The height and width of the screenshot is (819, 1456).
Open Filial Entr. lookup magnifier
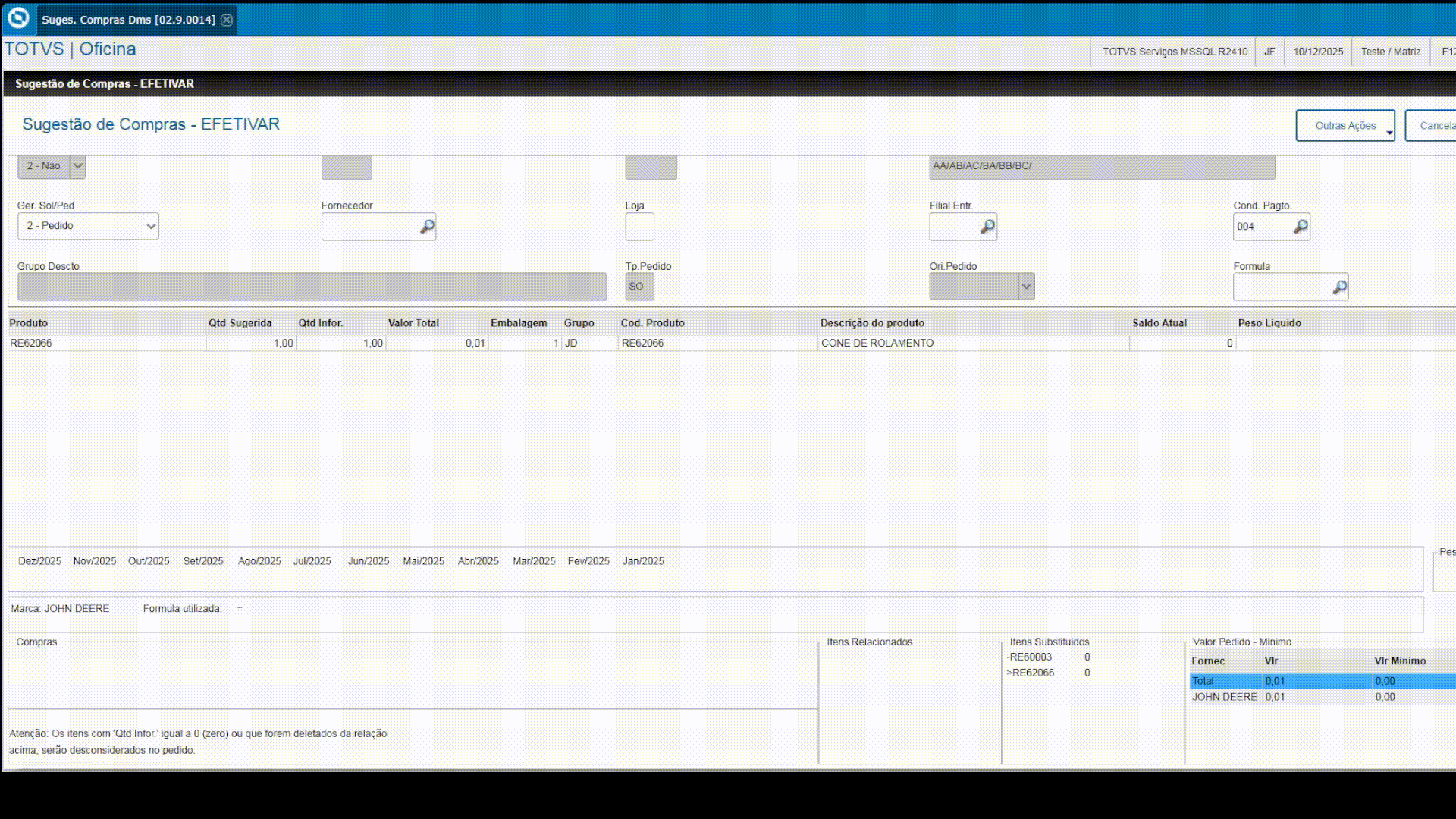[x=987, y=227]
